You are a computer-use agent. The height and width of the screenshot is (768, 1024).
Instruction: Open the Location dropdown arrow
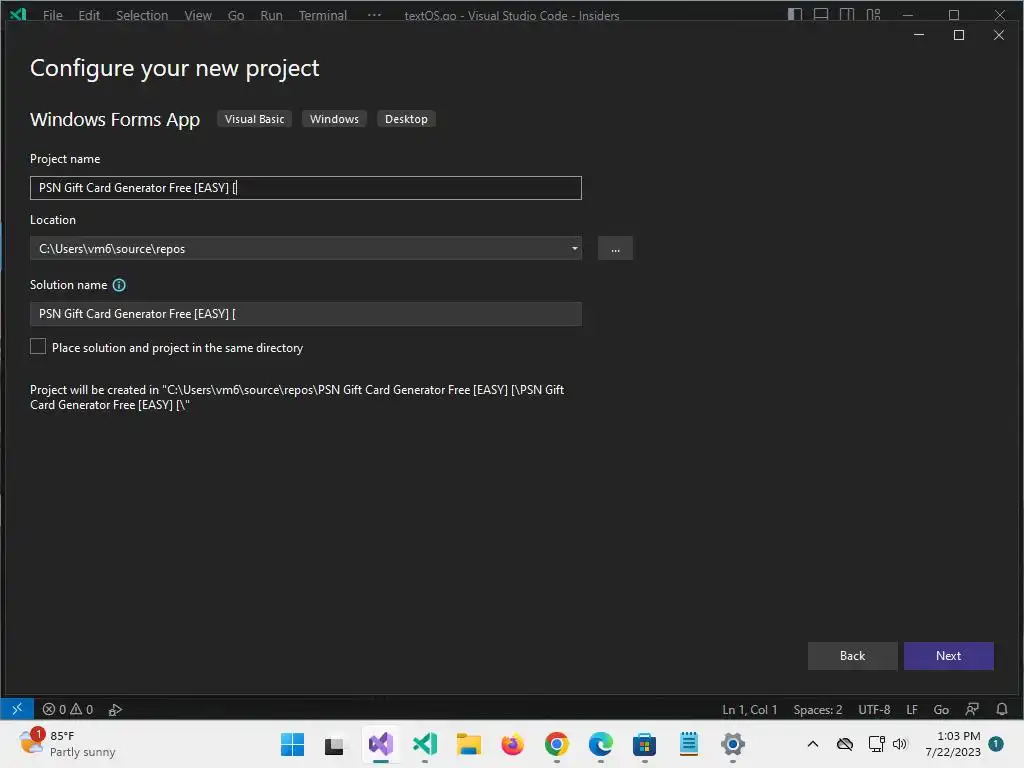click(x=575, y=248)
